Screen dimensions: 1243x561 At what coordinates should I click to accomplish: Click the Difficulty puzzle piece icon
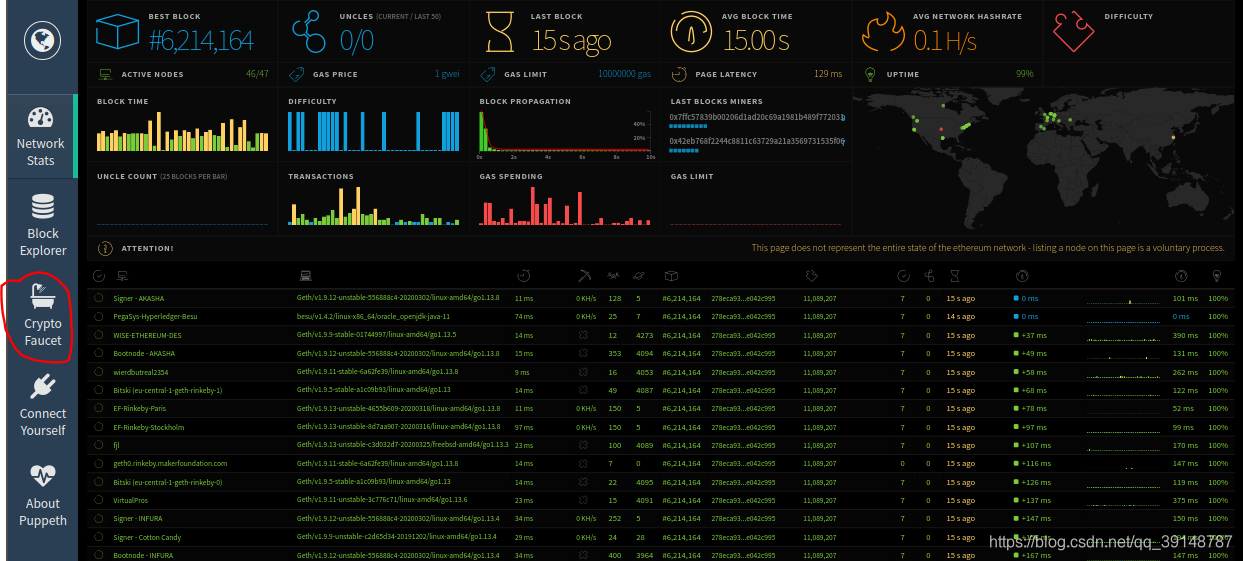coord(1072,32)
